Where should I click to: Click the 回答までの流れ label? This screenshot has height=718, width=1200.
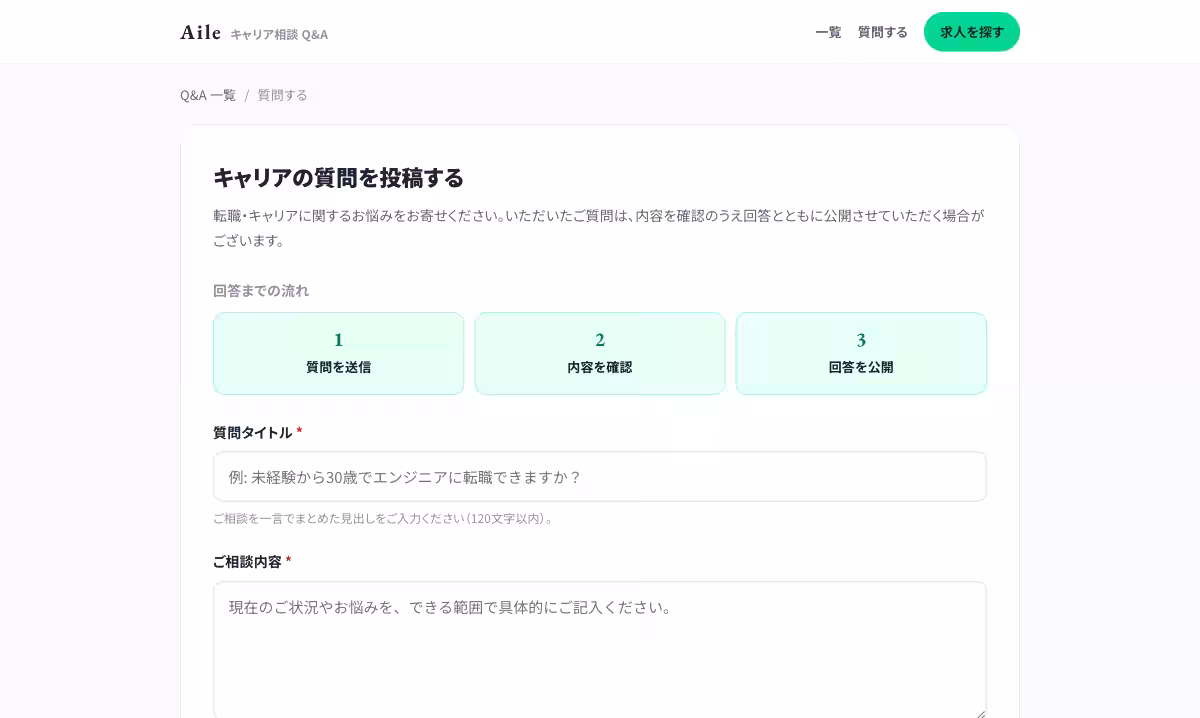coord(261,290)
